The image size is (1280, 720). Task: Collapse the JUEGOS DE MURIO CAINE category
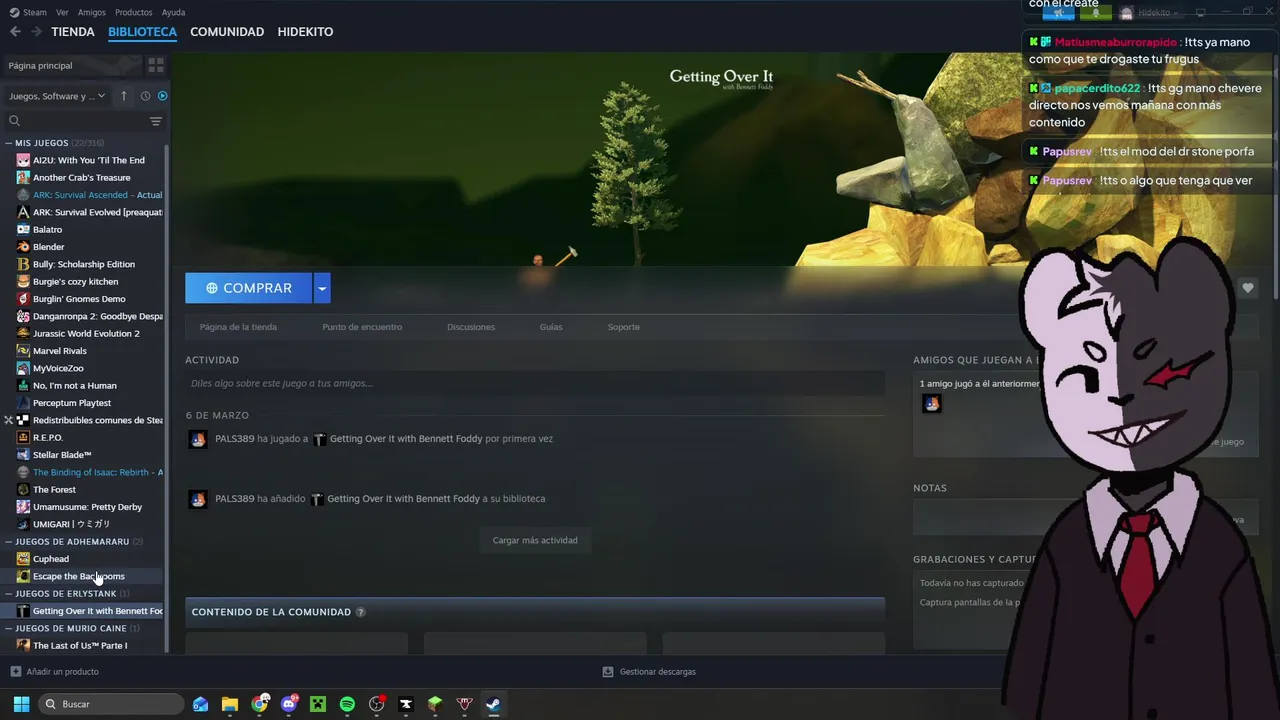coord(9,628)
